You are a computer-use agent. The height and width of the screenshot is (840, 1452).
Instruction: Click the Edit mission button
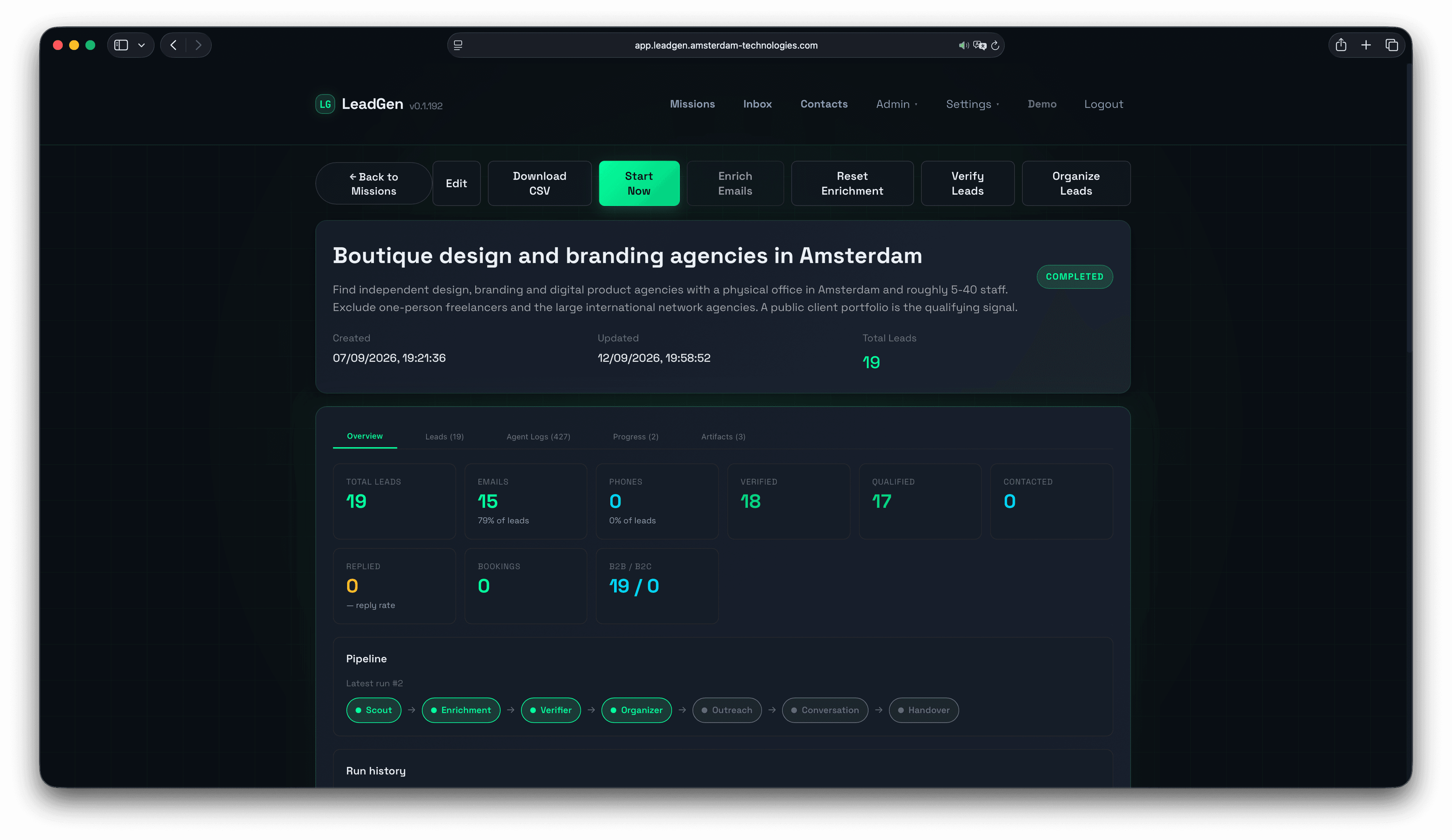click(x=456, y=183)
